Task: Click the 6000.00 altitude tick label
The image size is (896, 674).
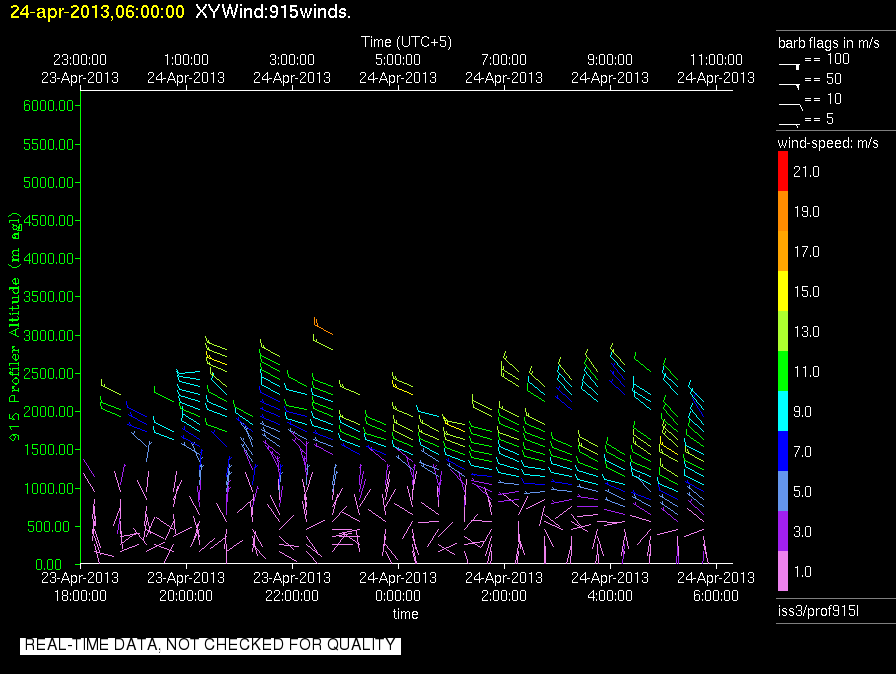Action: [x=49, y=106]
